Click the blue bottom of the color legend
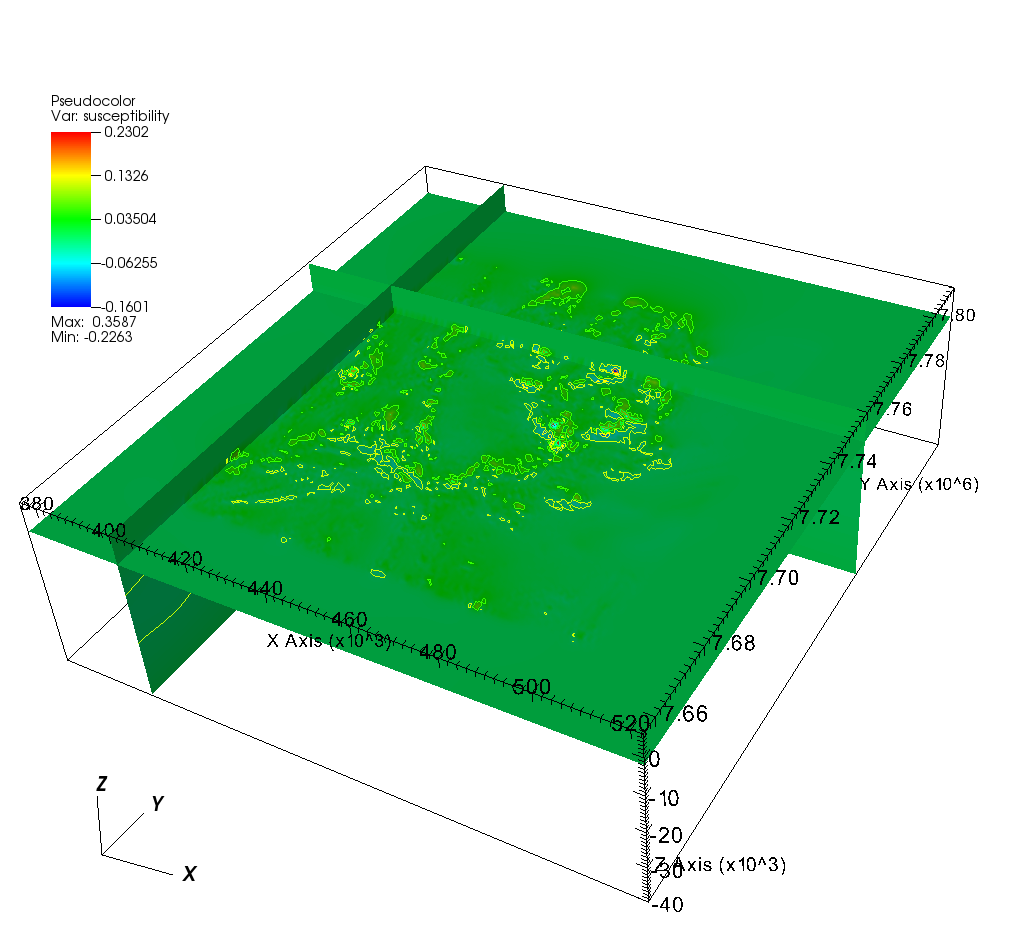Viewport: 1024px width, 950px height. click(x=71, y=299)
